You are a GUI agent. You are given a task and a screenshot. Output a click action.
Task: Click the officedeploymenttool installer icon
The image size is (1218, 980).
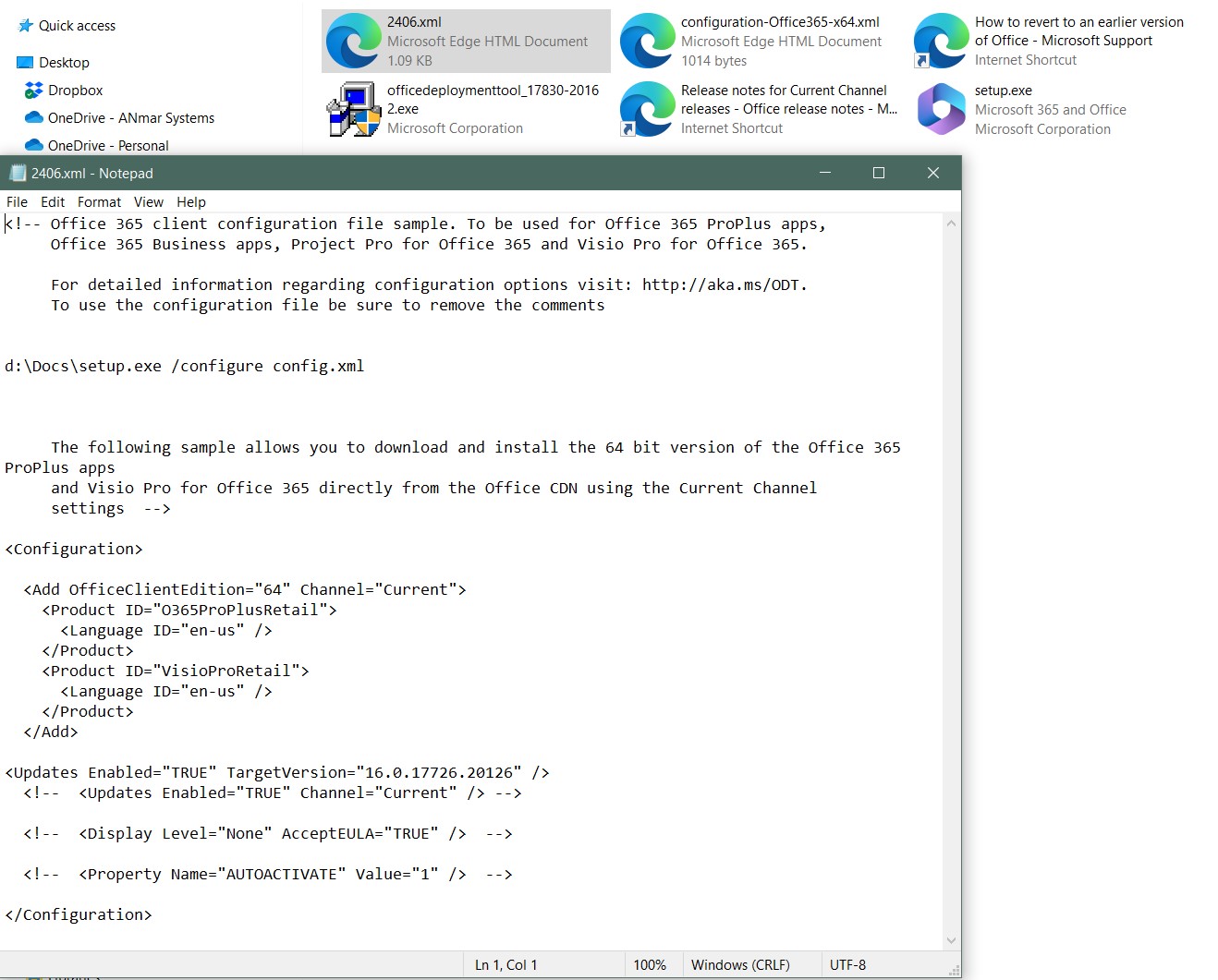(x=353, y=109)
